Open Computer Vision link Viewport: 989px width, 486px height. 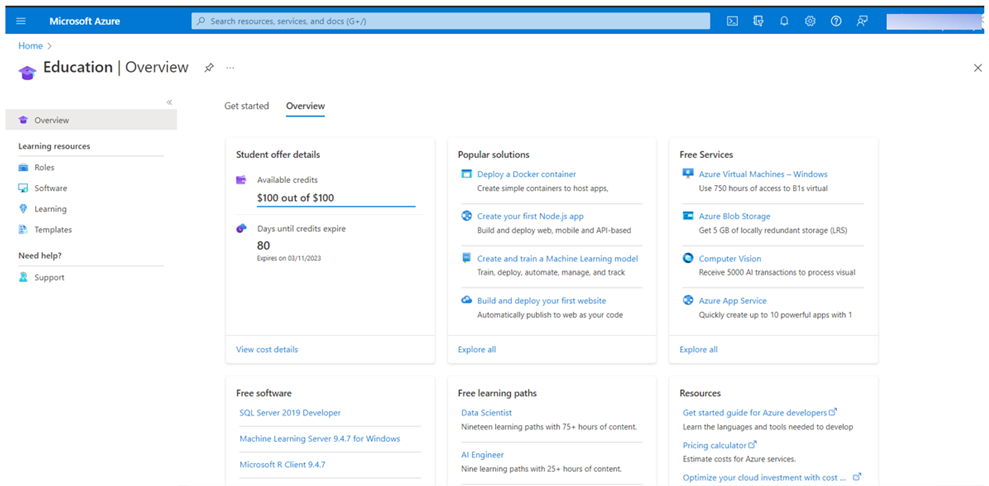point(730,258)
